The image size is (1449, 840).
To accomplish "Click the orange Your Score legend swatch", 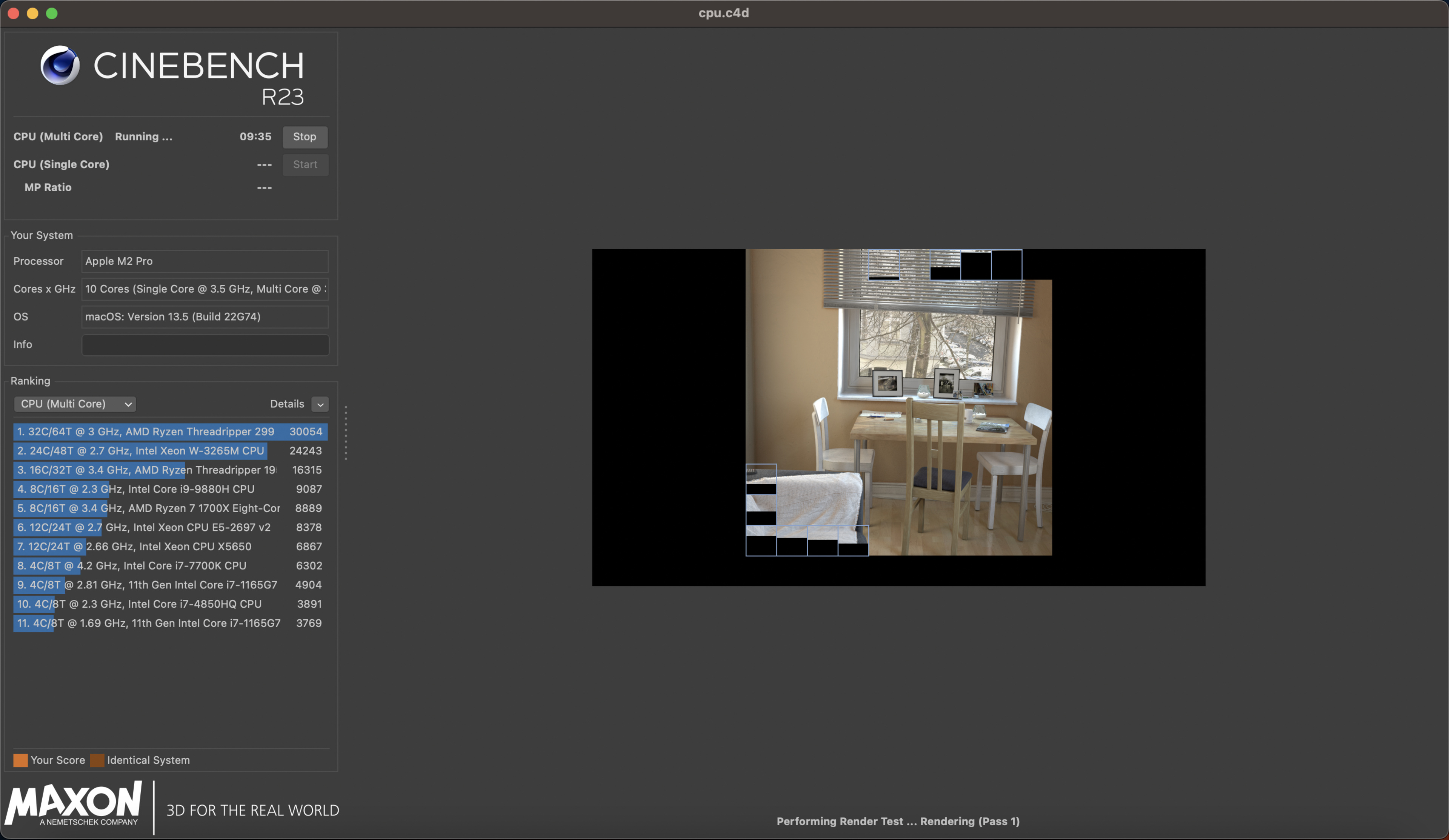I will click(20, 760).
